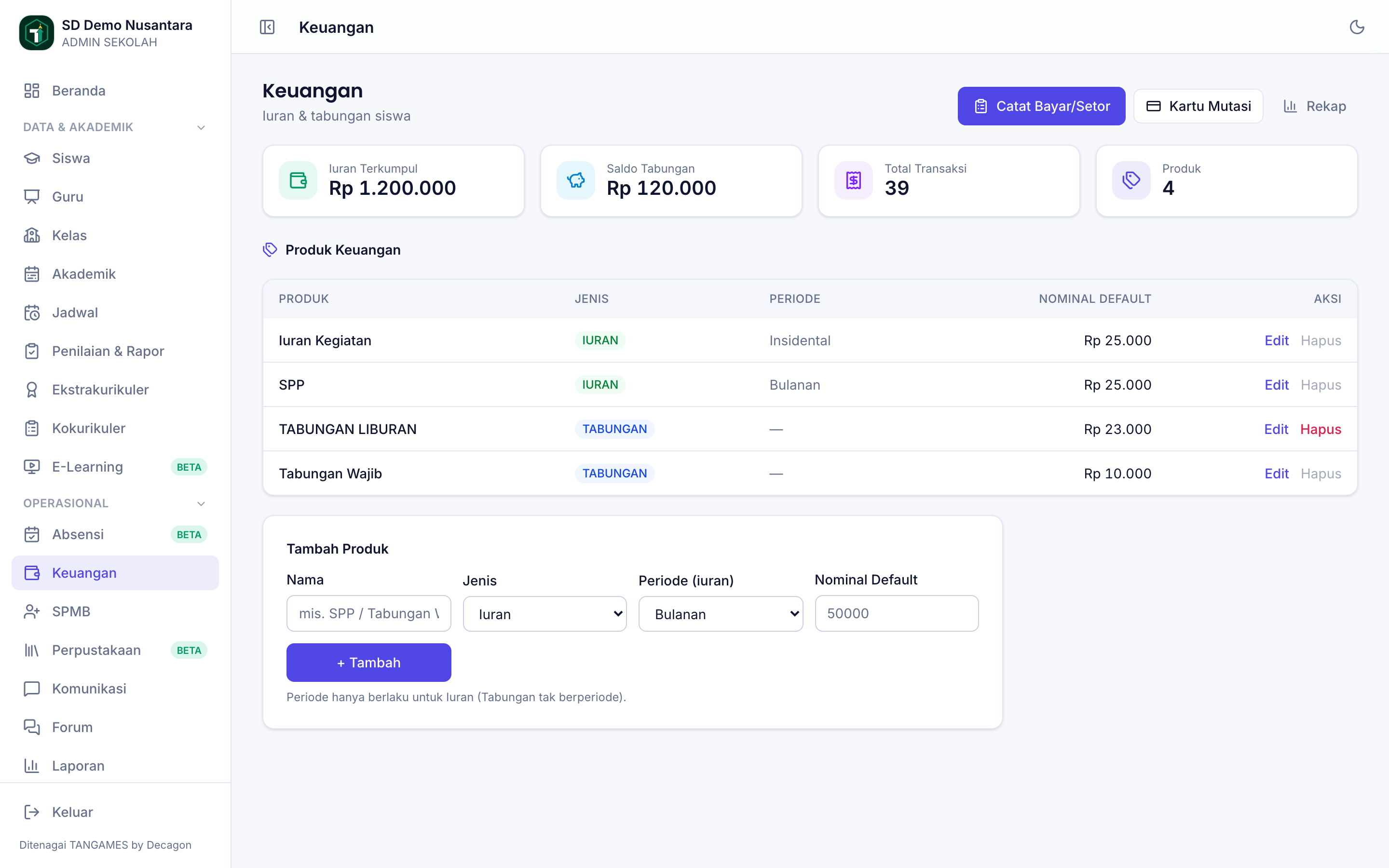Click Hapus for Tabungan Wajib
The image size is (1389, 868).
(x=1321, y=474)
